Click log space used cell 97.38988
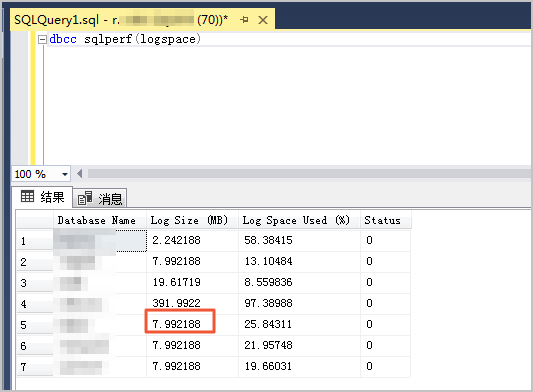This screenshot has width=533, height=392. click(x=299, y=303)
